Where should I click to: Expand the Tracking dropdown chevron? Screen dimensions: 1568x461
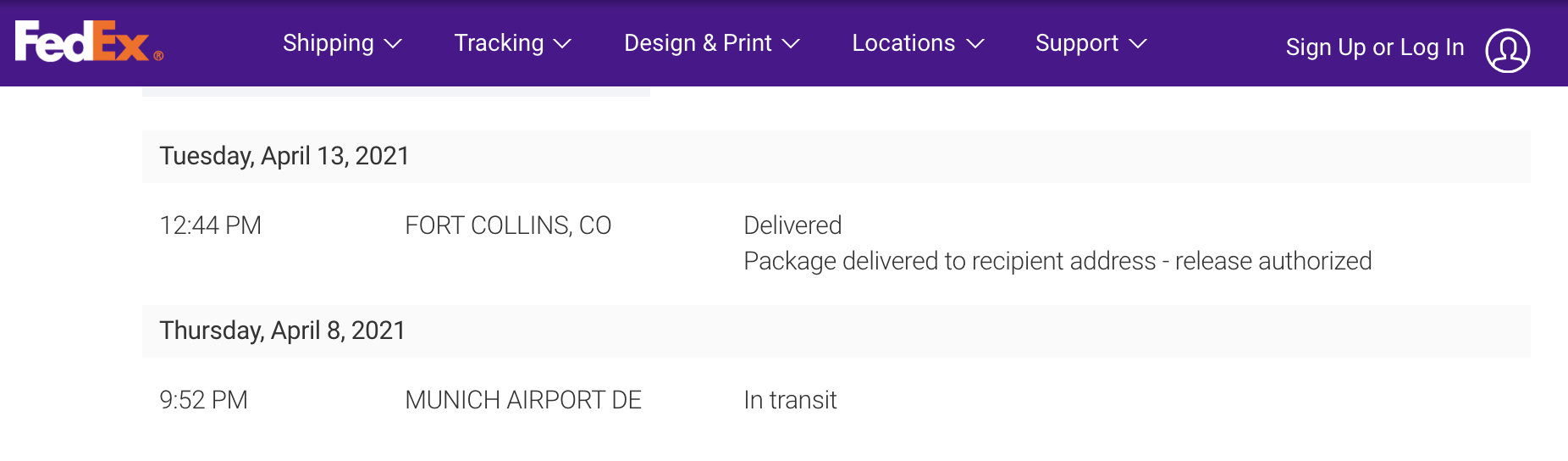562,44
